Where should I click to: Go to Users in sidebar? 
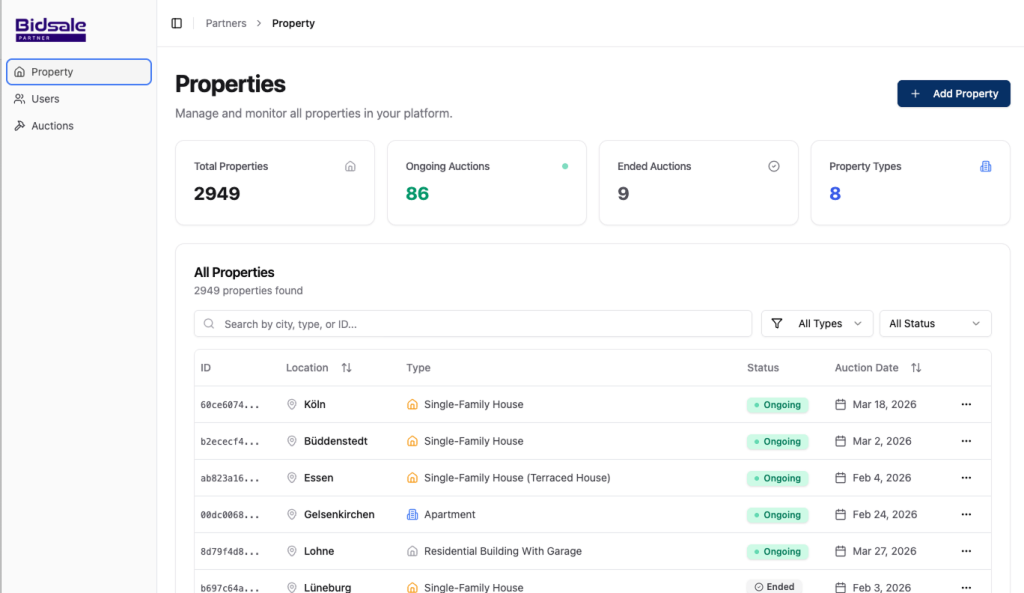(45, 99)
